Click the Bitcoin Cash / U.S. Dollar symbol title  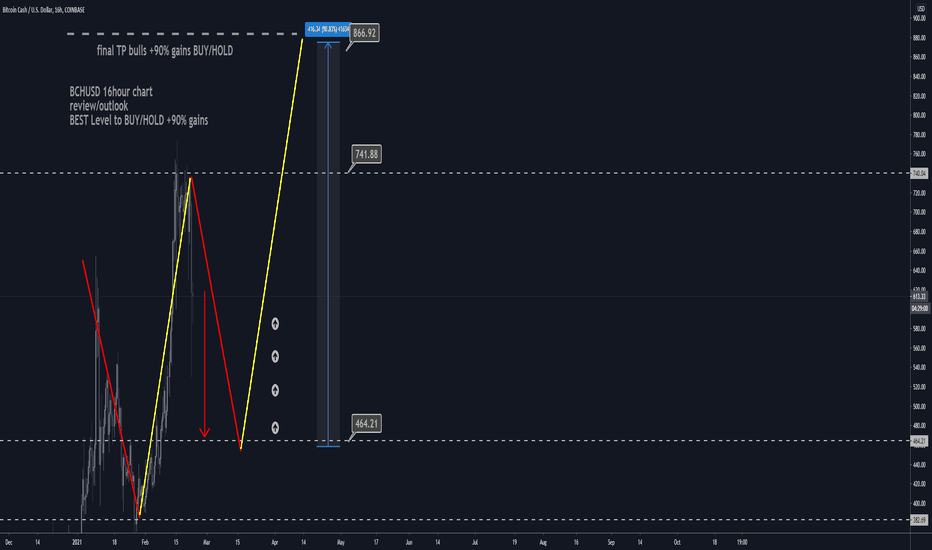(x=43, y=10)
